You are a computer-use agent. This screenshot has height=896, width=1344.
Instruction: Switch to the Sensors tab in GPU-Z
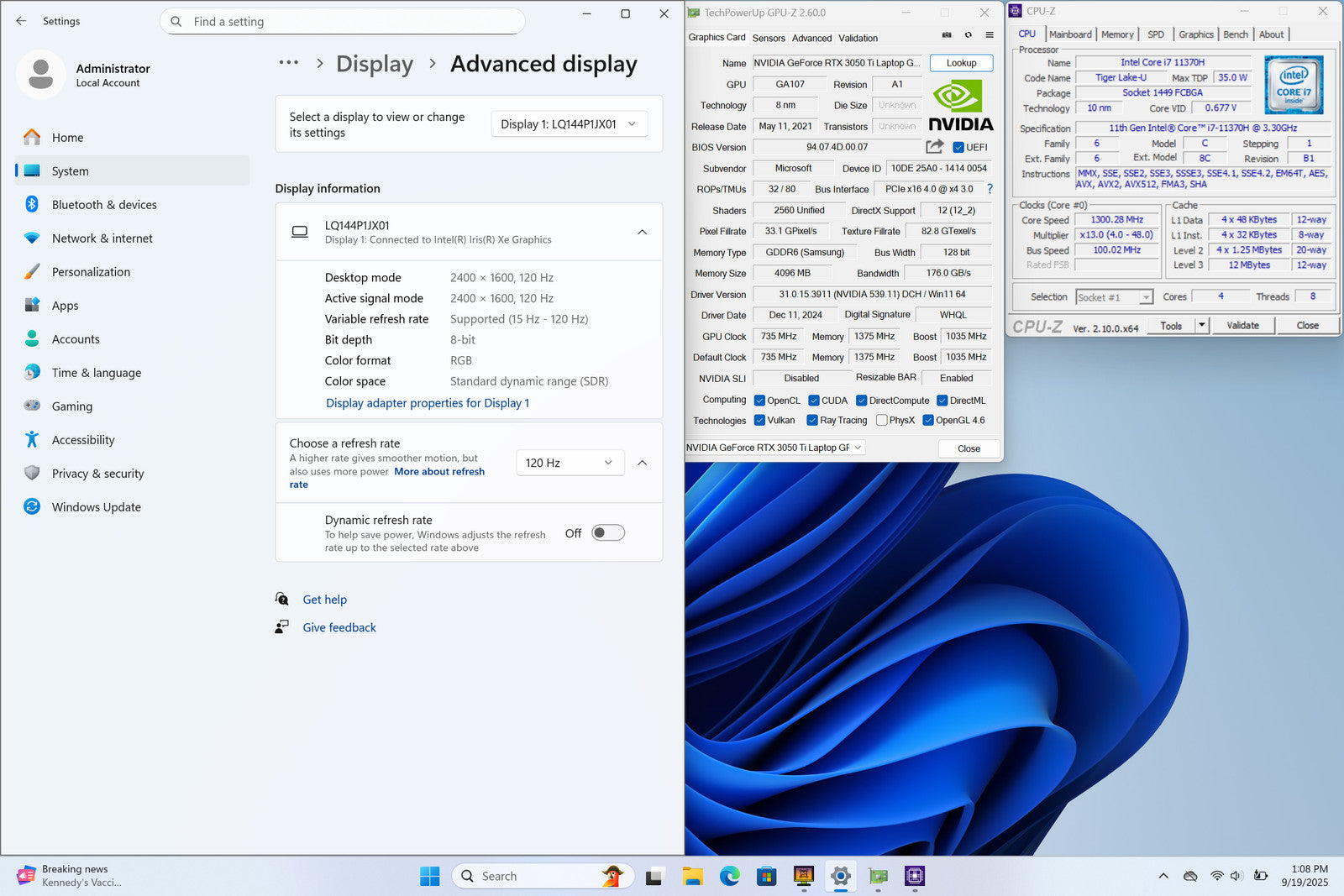point(768,38)
